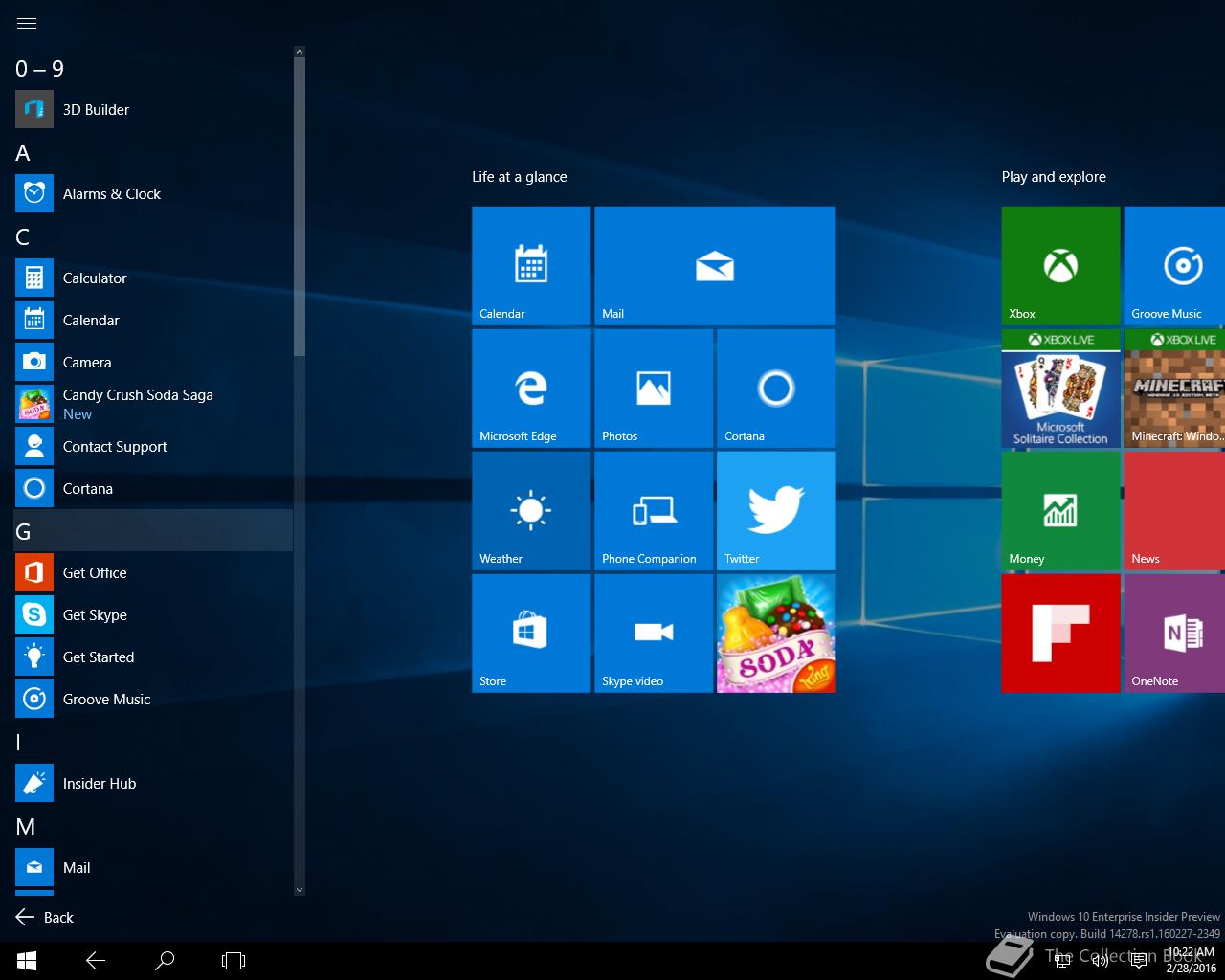Open Get Started app
The width and height of the screenshot is (1225, 980).
click(153, 657)
